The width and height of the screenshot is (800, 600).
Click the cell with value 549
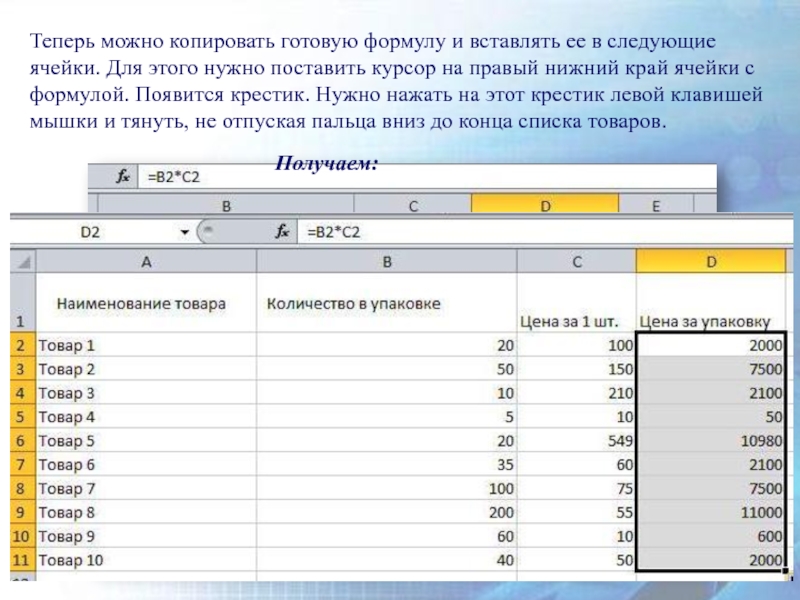576,441
